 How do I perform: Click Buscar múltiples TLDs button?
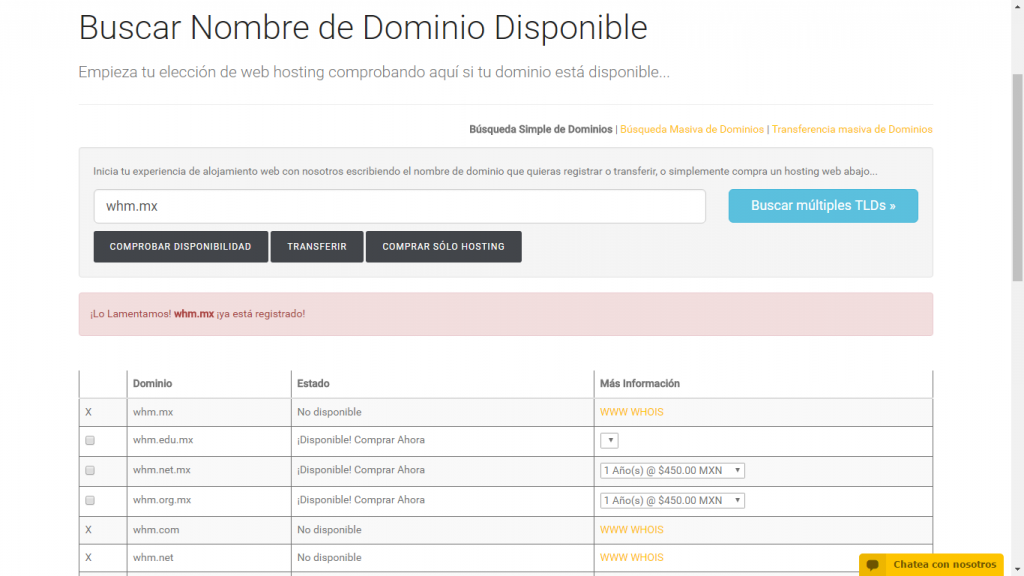[x=822, y=206]
